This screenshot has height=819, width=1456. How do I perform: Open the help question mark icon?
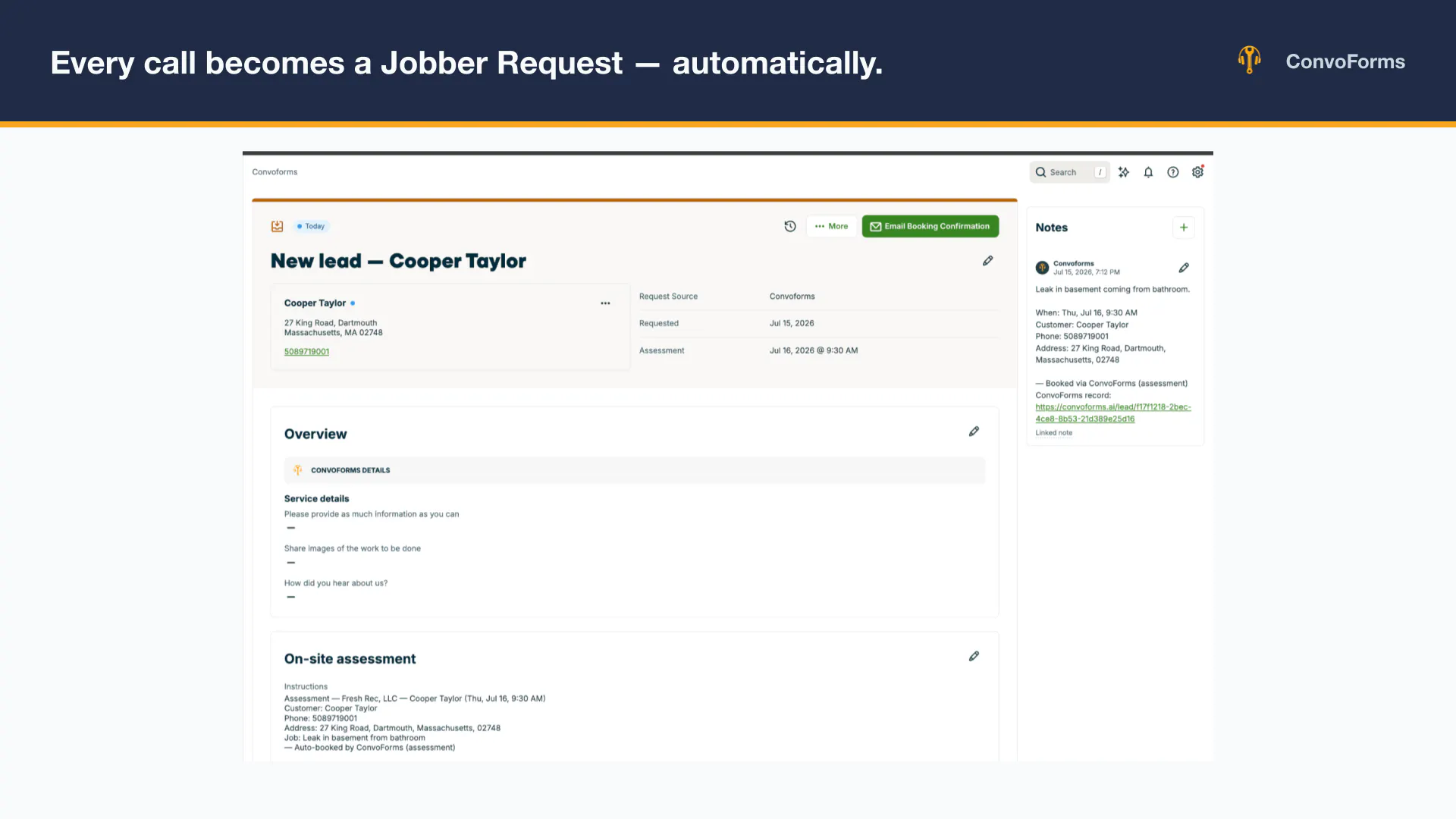coord(1173,172)
